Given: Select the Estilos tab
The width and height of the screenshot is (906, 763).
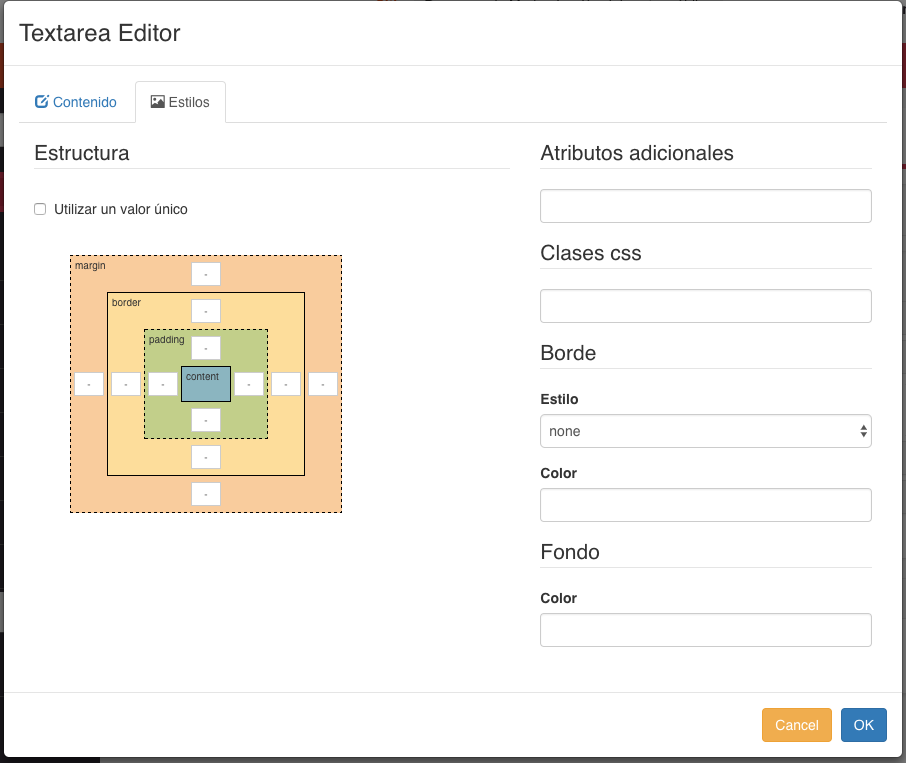Looking at the screenshot, I should click(x=180, y=102).
